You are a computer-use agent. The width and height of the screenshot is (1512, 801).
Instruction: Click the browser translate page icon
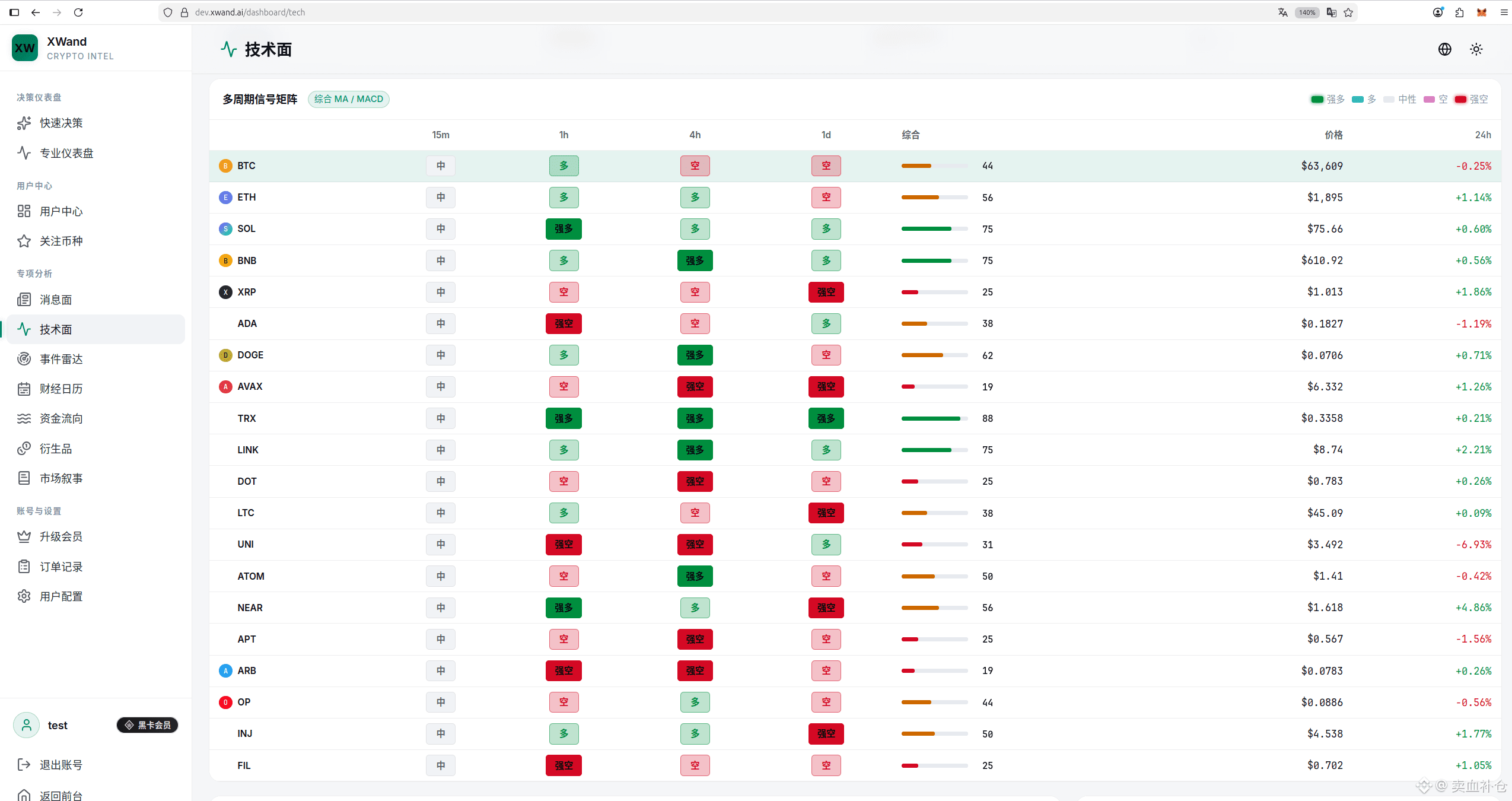[x=1282, y=12]
